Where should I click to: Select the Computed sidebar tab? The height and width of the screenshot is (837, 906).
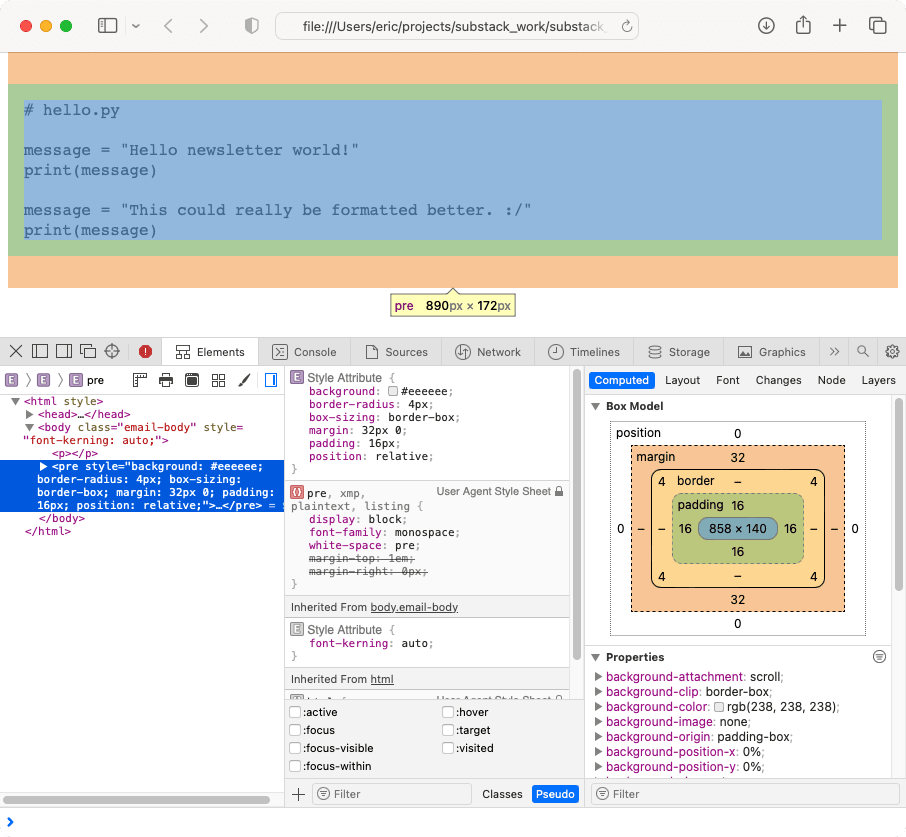pyautogui.click(x=622, y=380)
